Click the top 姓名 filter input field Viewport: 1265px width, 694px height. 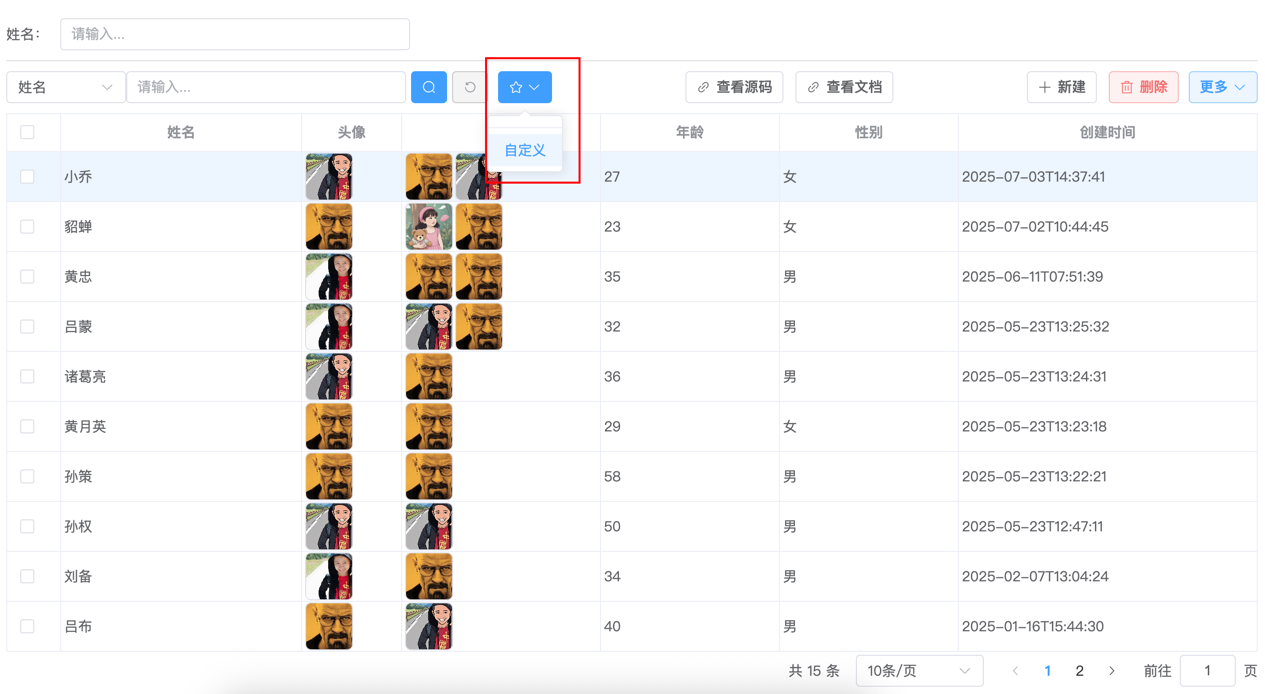point(235,34)
